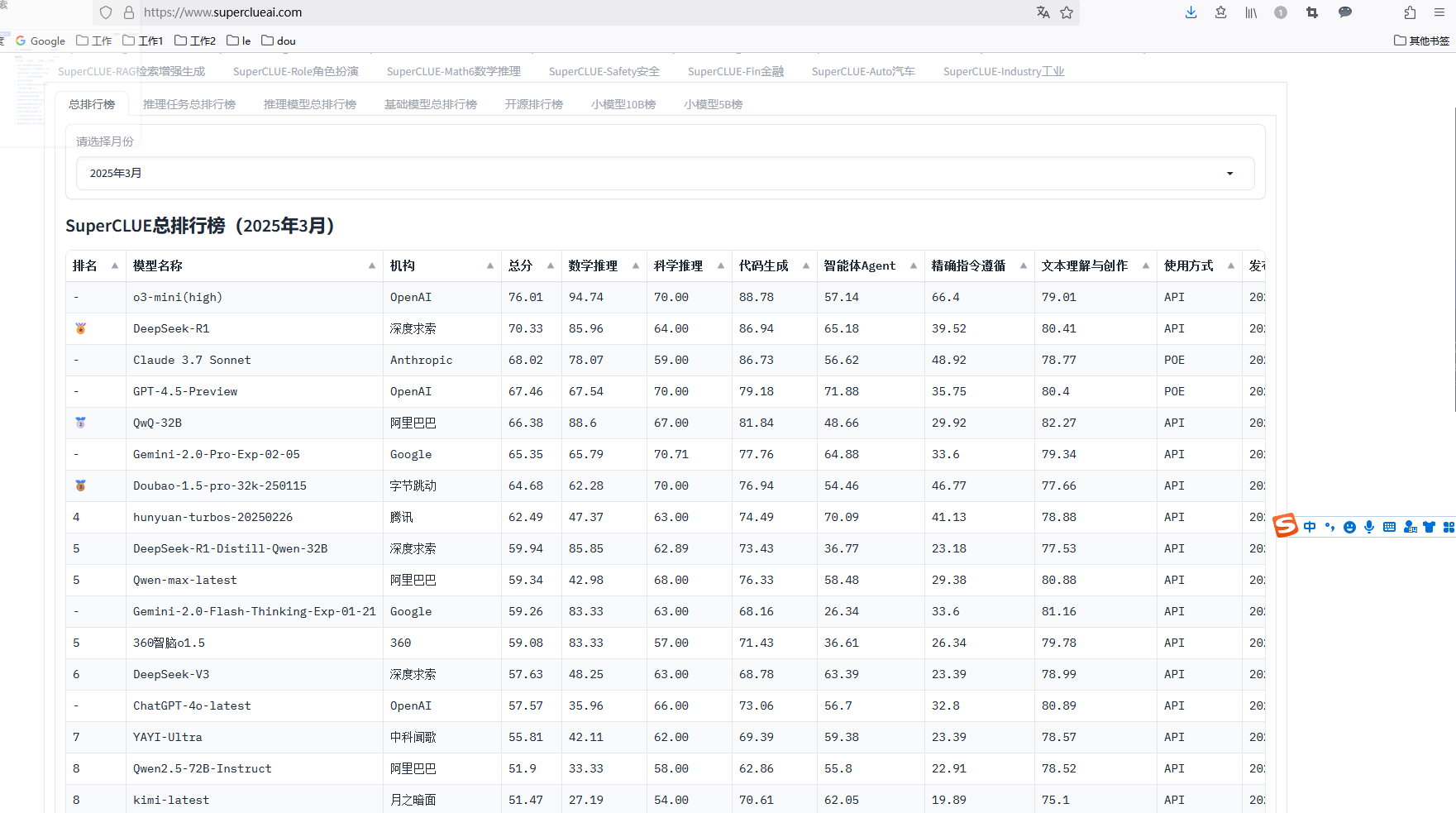Screen dimensions: 1456x813
Task: Open the Firefox hamburger application menu
Action: 1439,12
